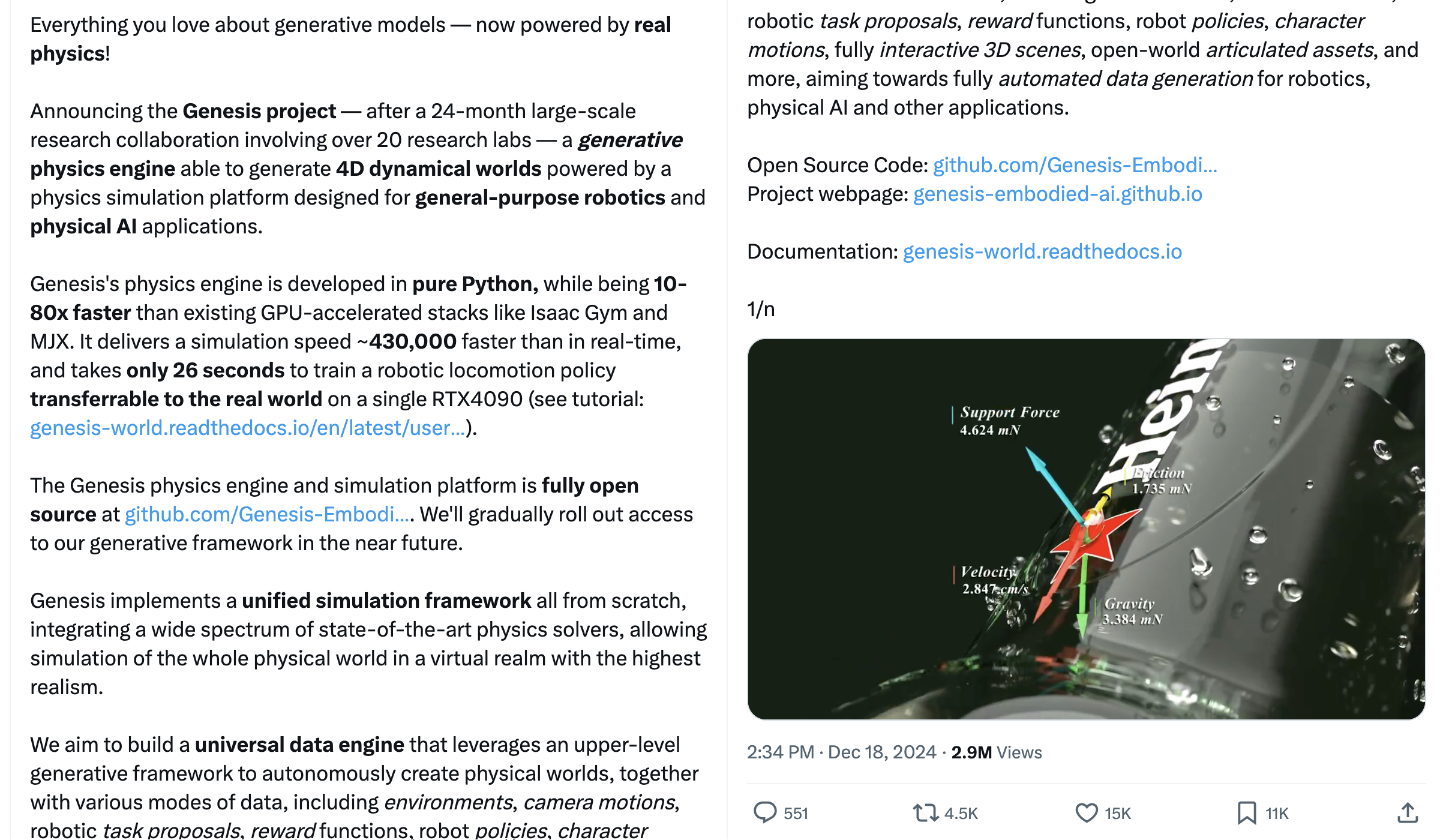Like the post with the heart icon
Image resolution: width=1440 pixels, height=840 pixels.
(1086, 813)
